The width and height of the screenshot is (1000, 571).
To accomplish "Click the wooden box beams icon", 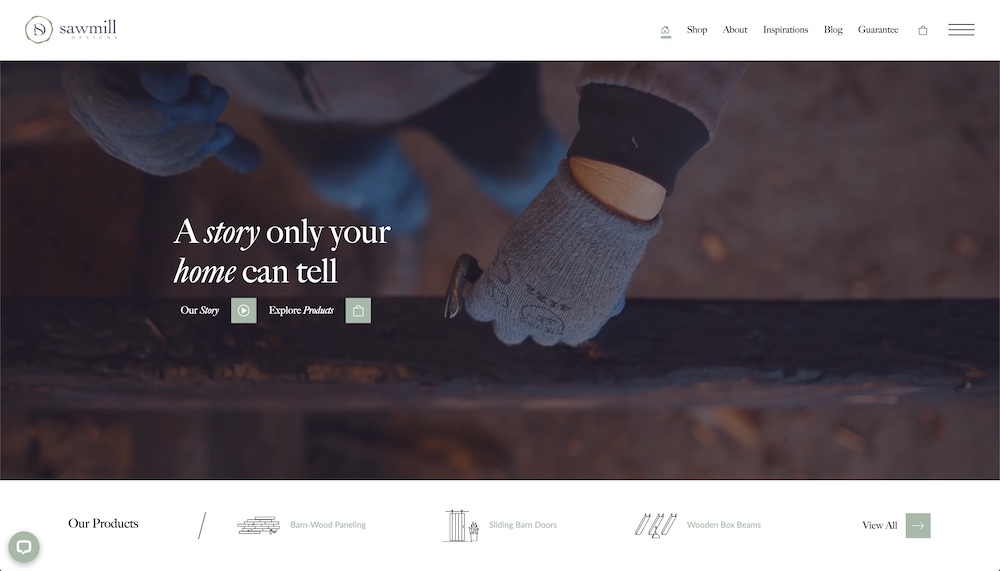I will click(x=656, y=525).
